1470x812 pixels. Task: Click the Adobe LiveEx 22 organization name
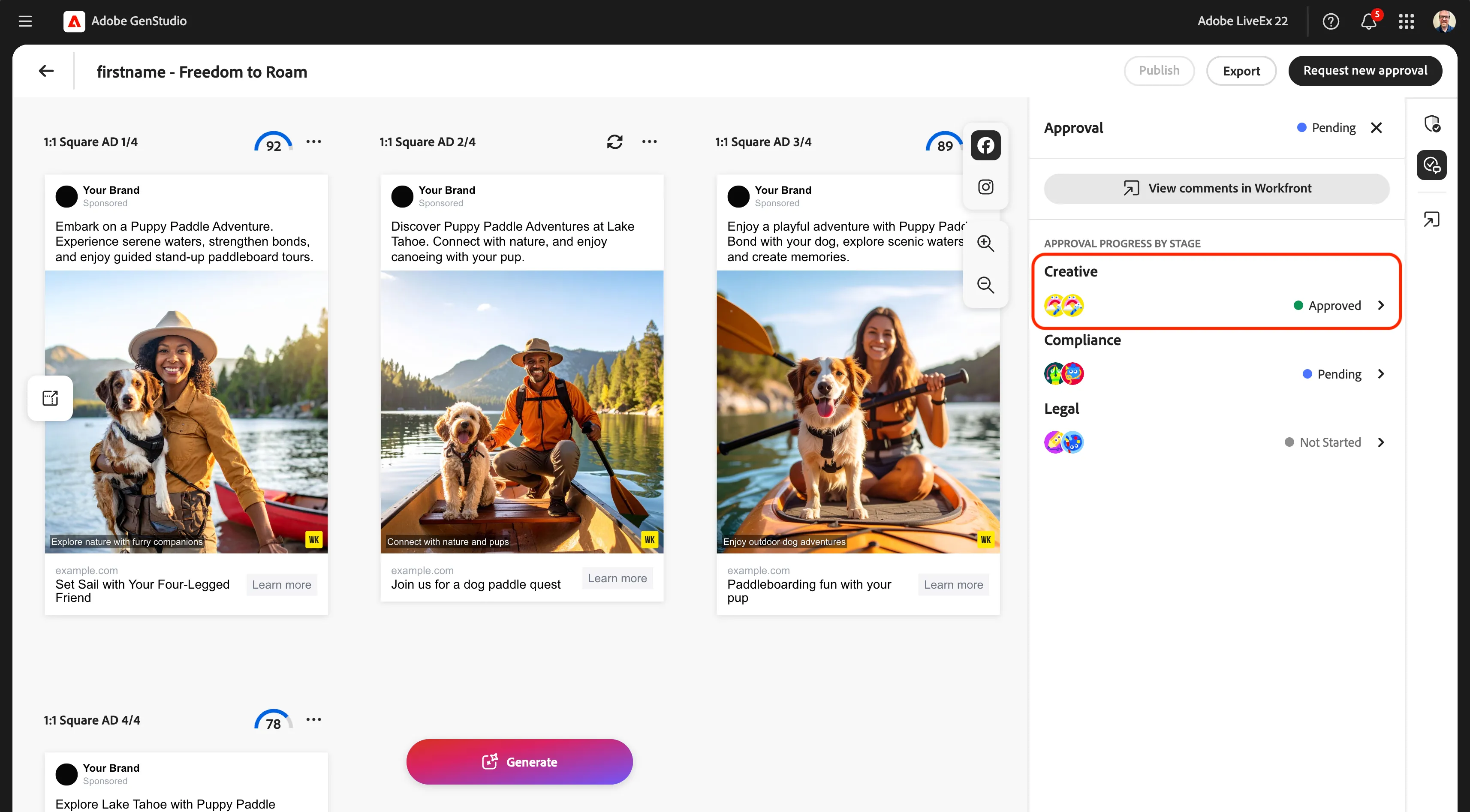click(x=1242, y=21)
